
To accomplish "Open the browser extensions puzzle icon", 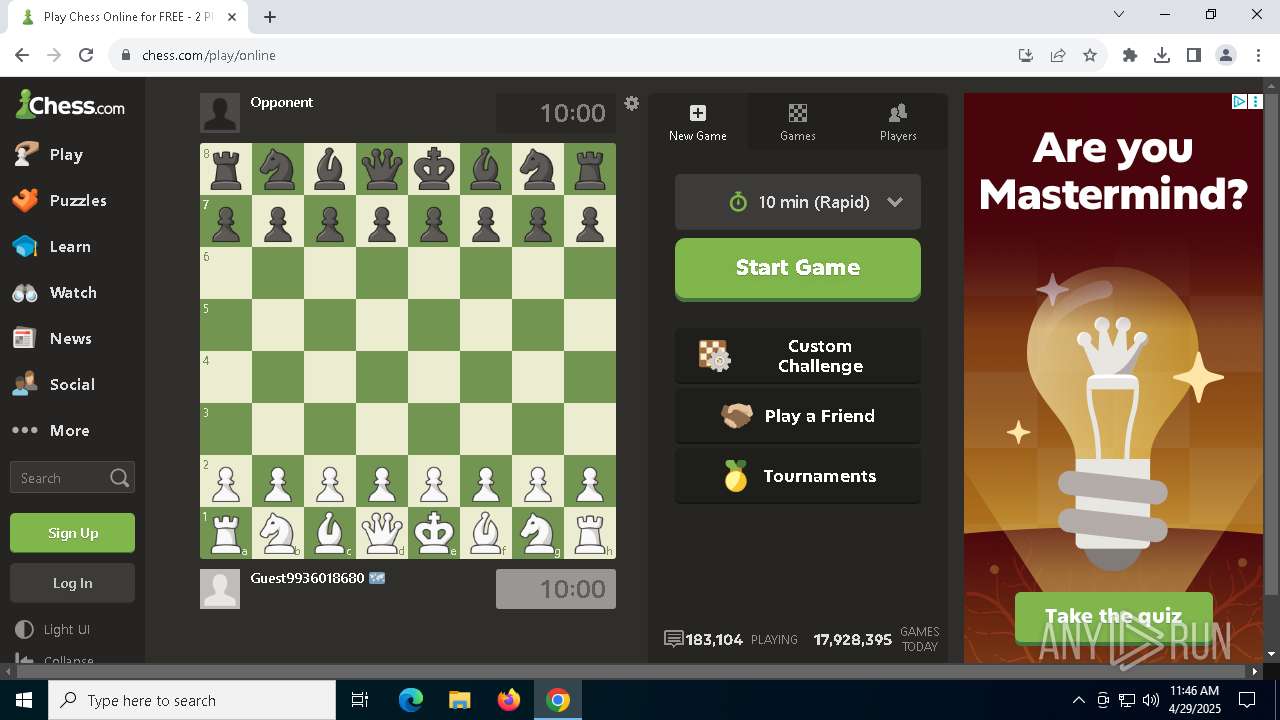I will pos(1130,55).
